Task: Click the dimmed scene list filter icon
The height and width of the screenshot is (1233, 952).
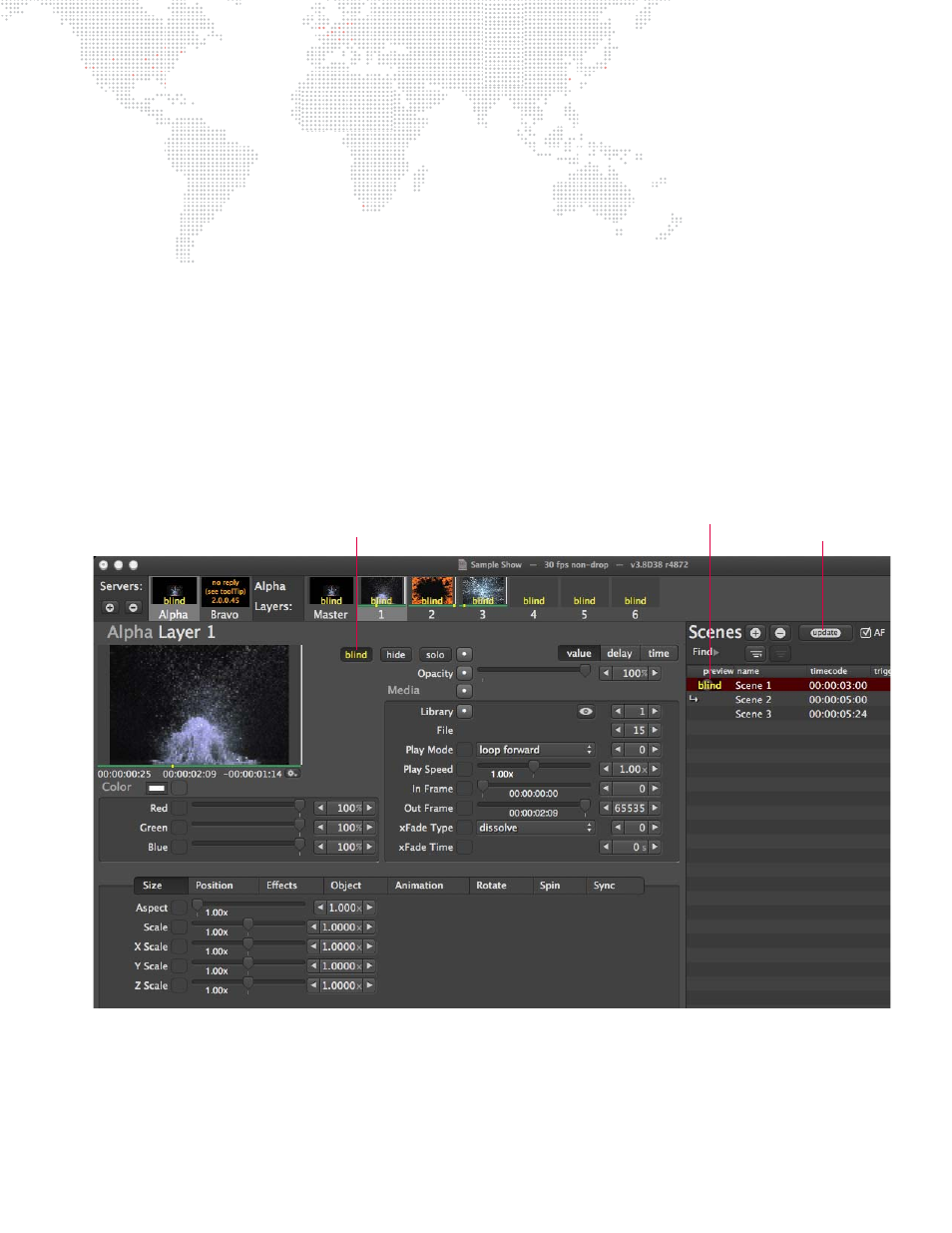Action: 781,653
